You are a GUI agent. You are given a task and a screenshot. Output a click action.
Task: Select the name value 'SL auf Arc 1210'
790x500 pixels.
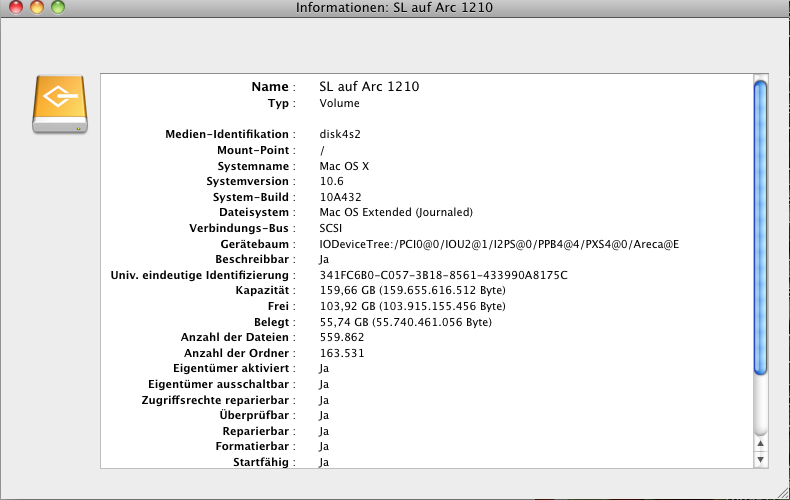tap(369, 87)
